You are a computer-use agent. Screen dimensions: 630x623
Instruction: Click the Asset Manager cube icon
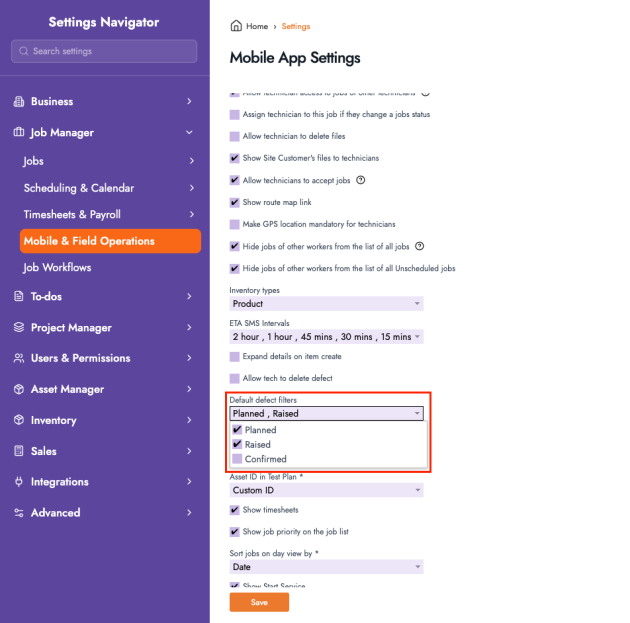pyautogui.click(x=19, y=389)
